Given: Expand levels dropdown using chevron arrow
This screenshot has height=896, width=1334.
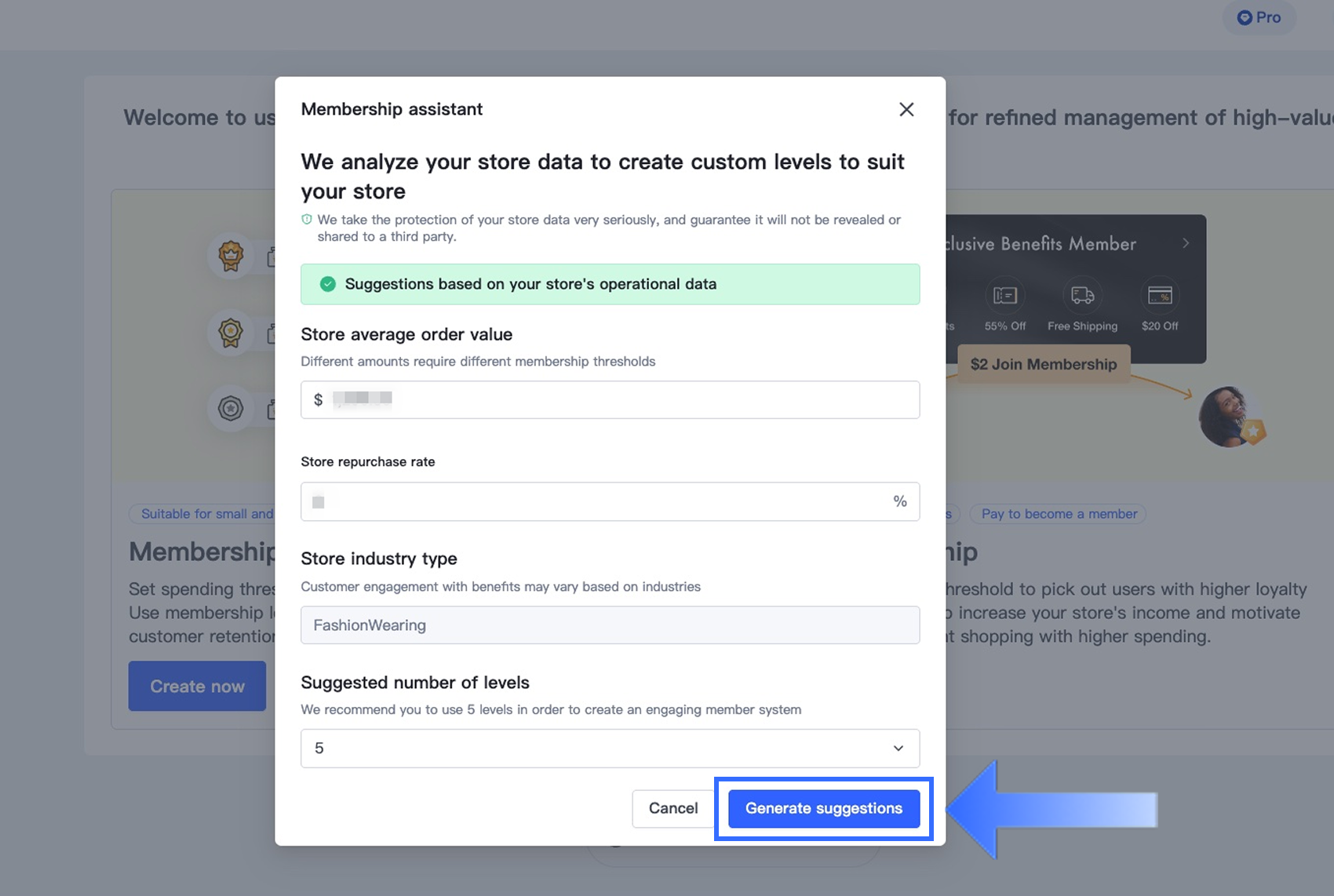Looking at the screenshot, I should click(x=898, y=748).
